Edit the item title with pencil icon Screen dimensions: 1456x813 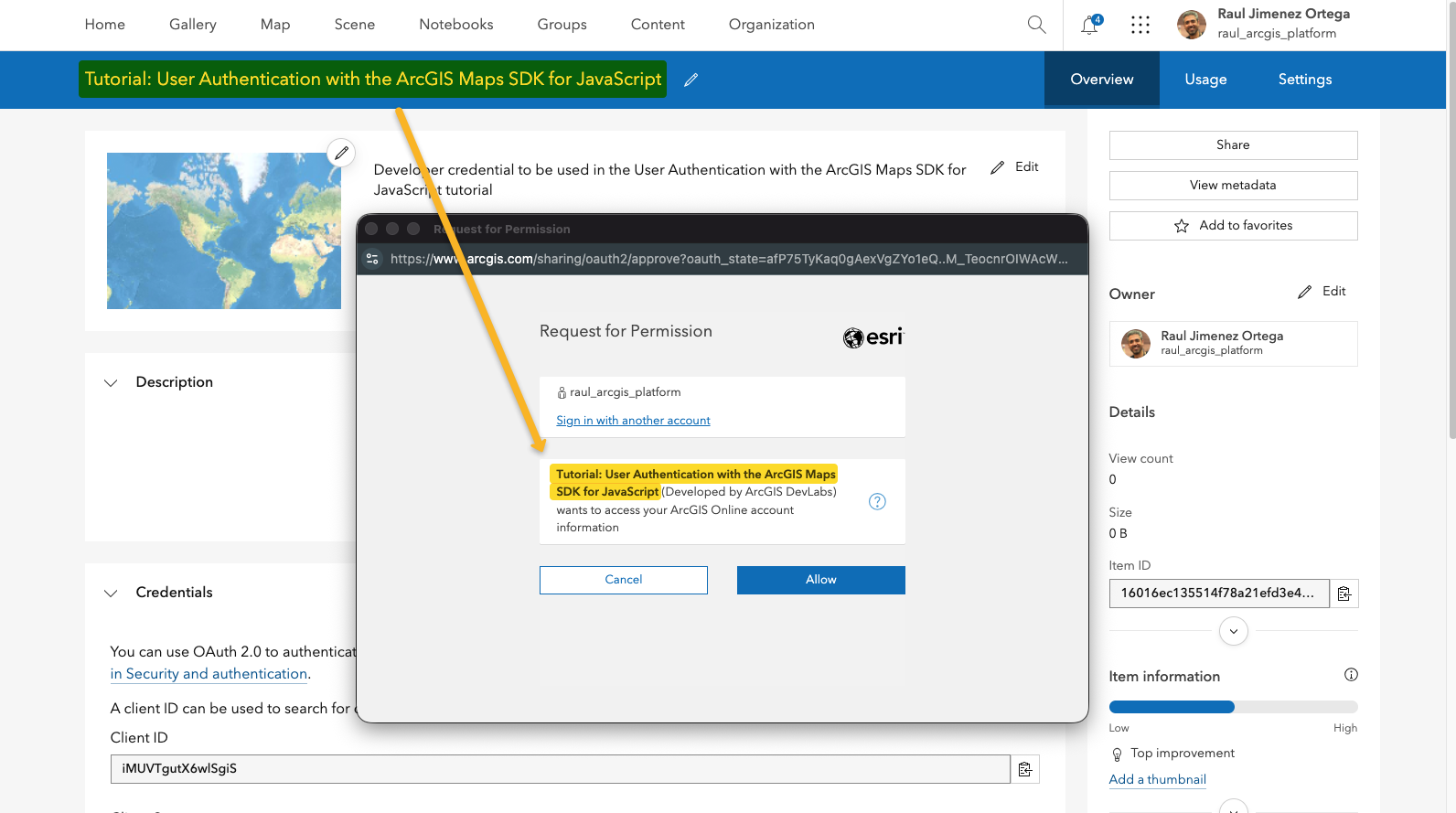pyautogui.click(x=691, y=80)
